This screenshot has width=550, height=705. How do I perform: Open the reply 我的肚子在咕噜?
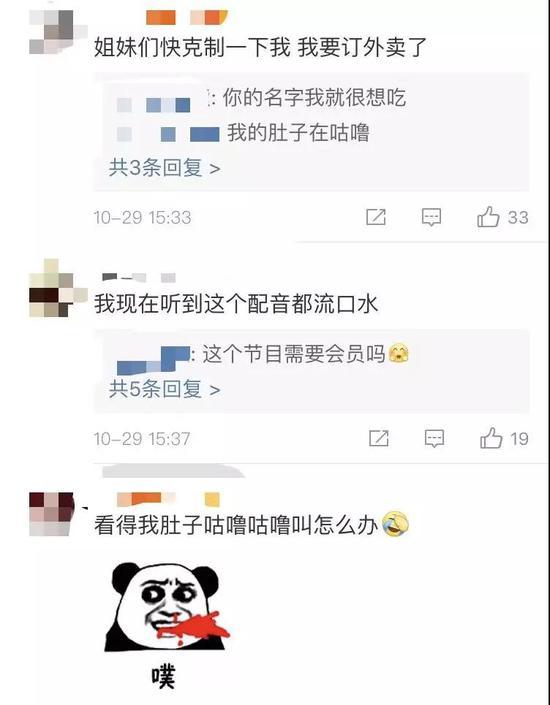298,132
